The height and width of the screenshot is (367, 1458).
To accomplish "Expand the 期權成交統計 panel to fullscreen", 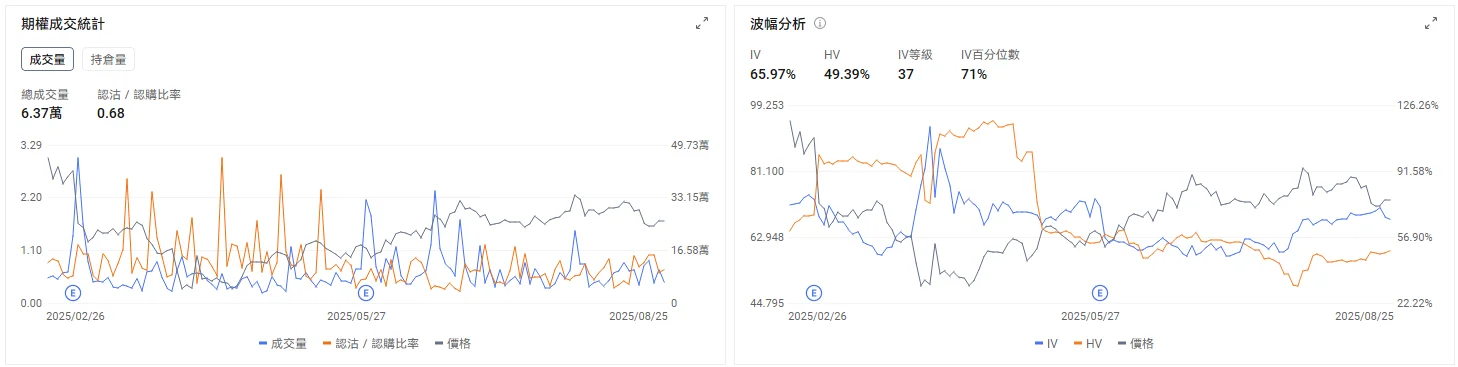I will 702,23.
